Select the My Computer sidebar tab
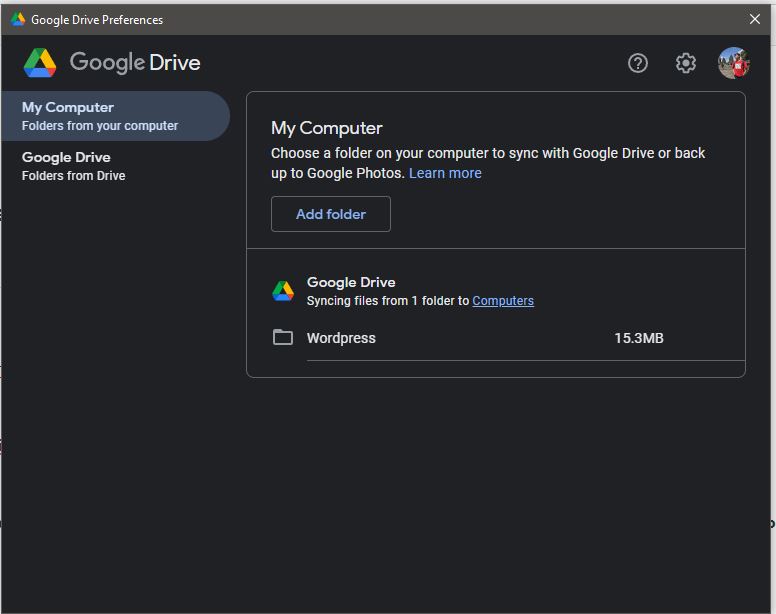 point(115,116)
